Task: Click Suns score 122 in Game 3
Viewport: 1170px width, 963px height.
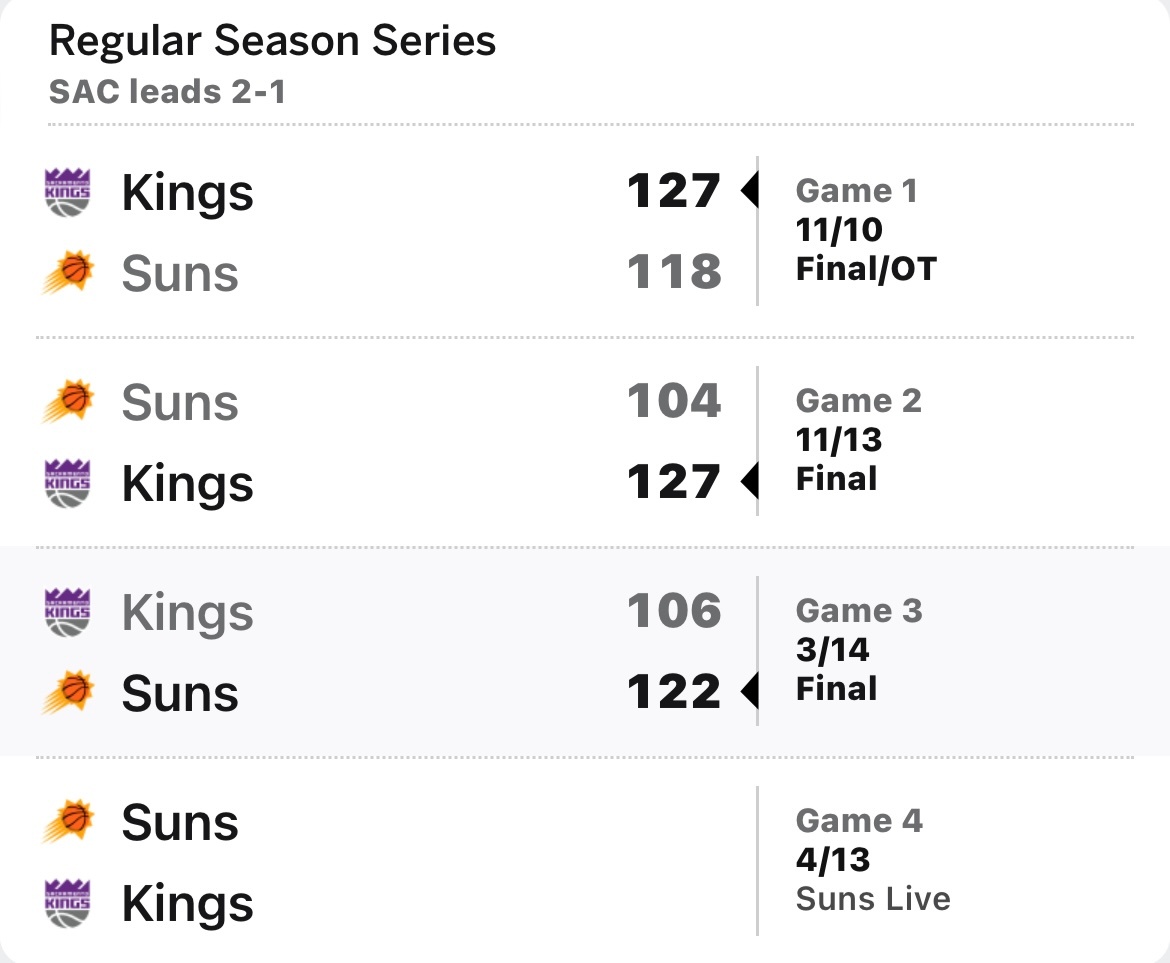Action: [674, 691]
